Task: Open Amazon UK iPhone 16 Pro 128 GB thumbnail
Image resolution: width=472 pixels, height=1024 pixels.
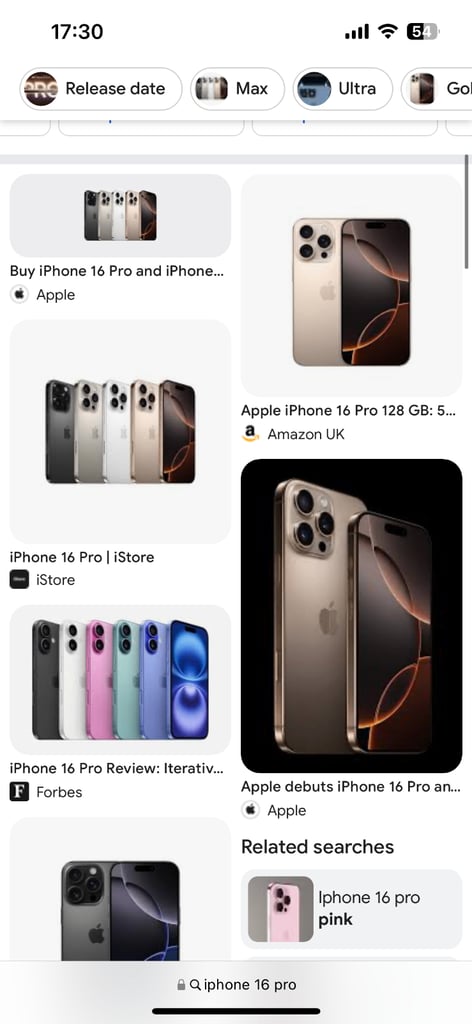Action: pos(351,285)
